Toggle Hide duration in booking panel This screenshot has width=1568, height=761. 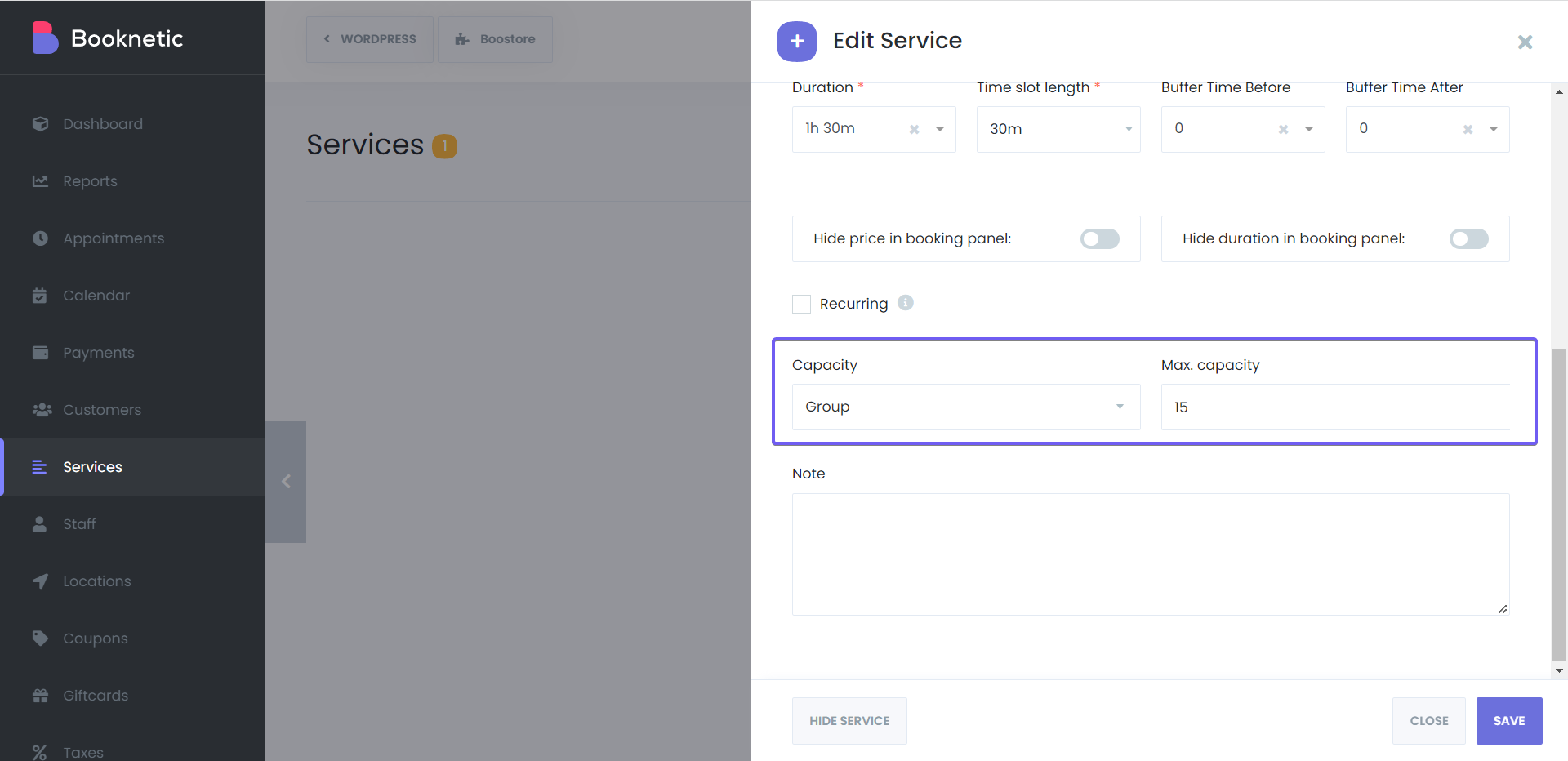(1468, 238)
